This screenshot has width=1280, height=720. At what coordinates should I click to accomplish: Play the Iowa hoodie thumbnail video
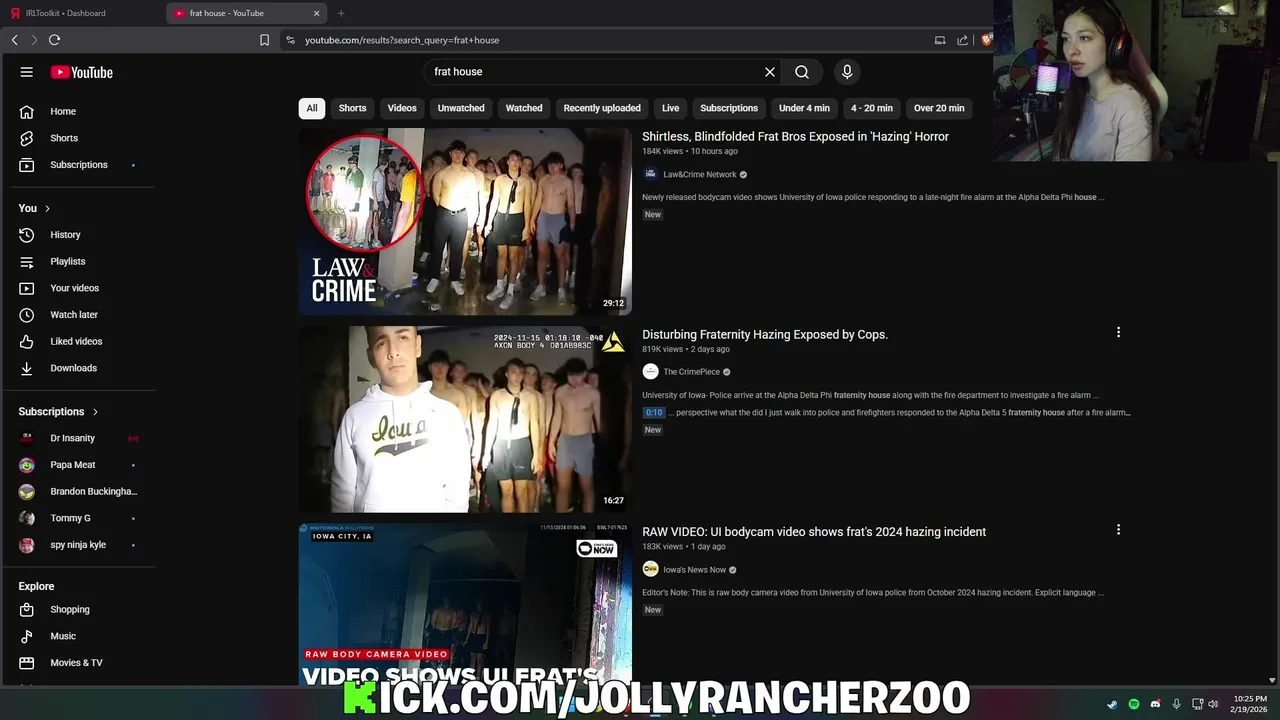click(465, 419)
